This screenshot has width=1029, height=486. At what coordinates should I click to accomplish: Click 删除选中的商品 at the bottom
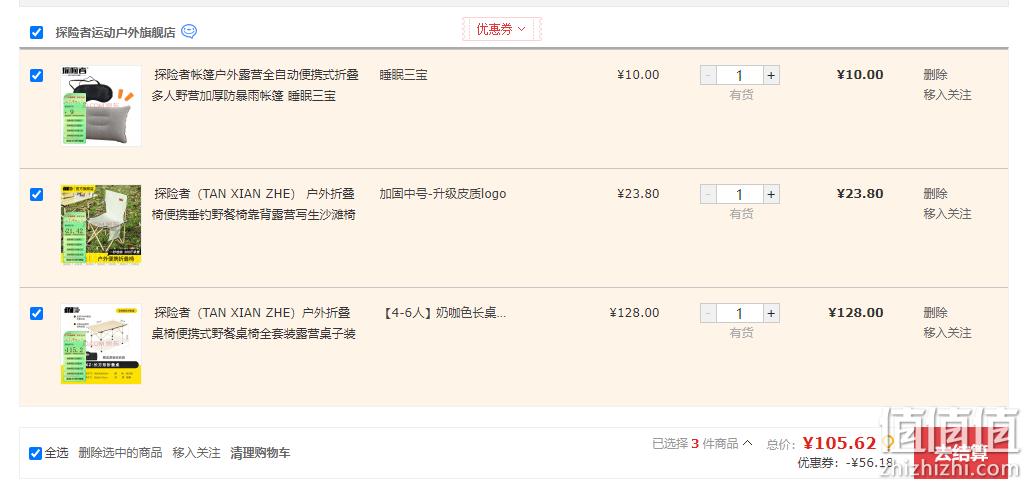tap(120, 453)
